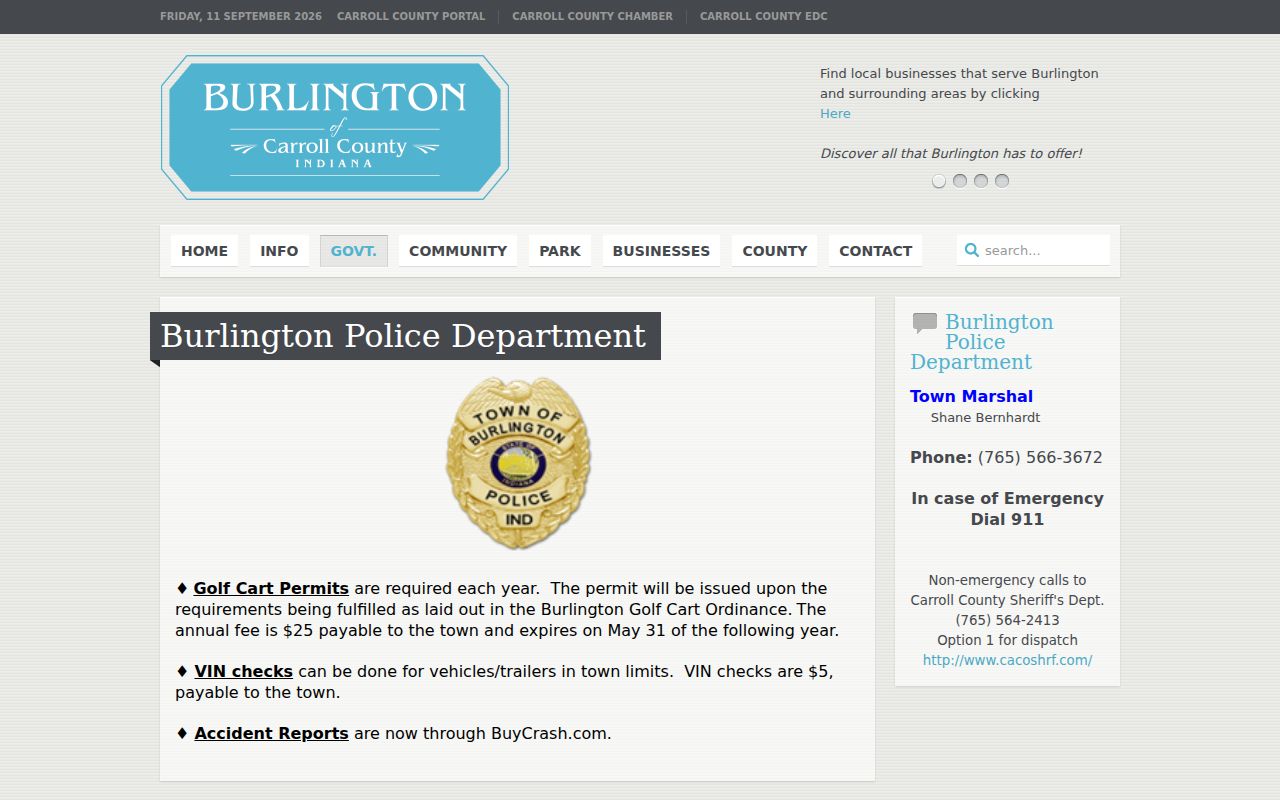Open the Home menu item
This screenshot has height=800, width=1280.
[x=204, y=251]
